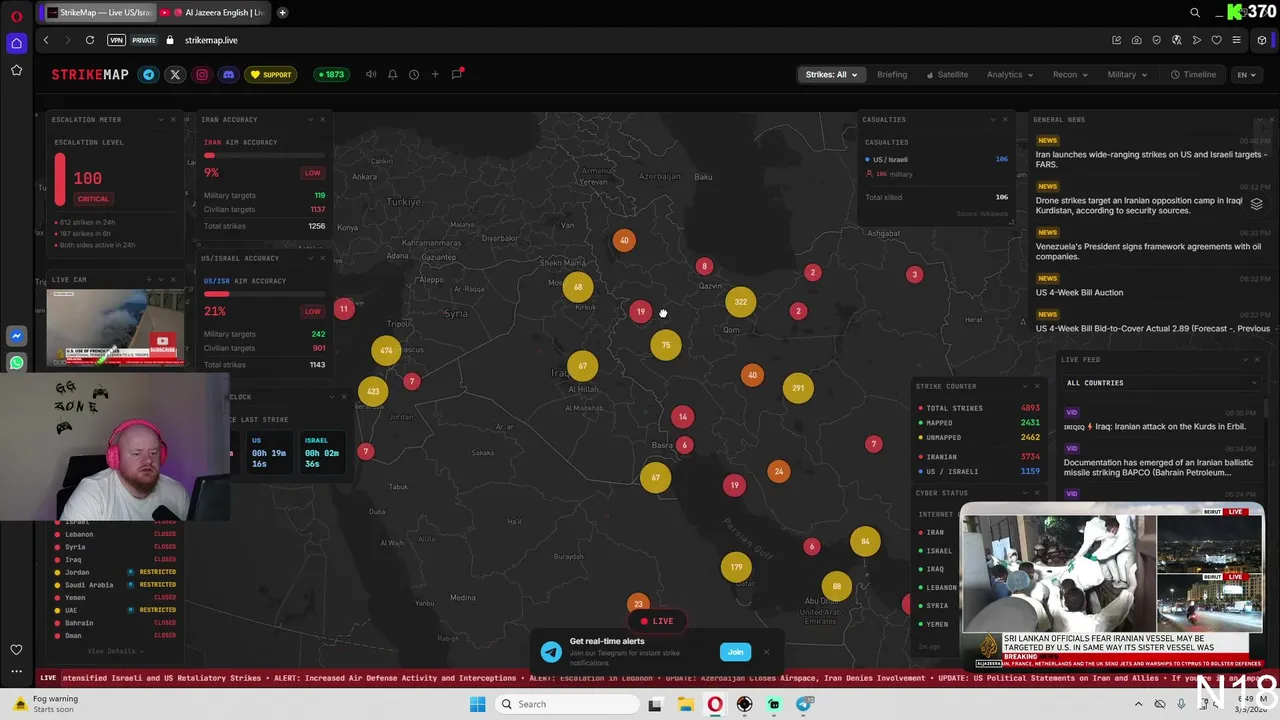Toggle notifications with the bell icon
This screenshot has height=720, width=1280.
pos(392,74)
